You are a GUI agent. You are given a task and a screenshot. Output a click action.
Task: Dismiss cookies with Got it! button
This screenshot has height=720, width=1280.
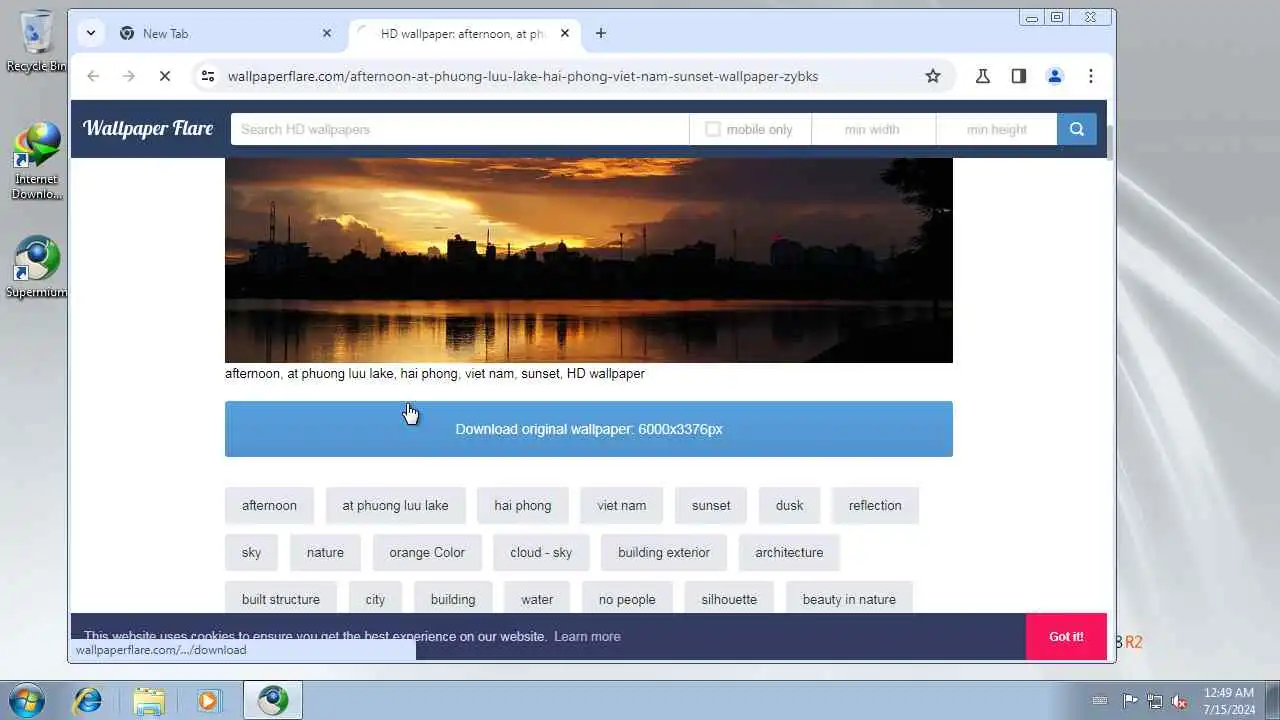(1066, 636)
